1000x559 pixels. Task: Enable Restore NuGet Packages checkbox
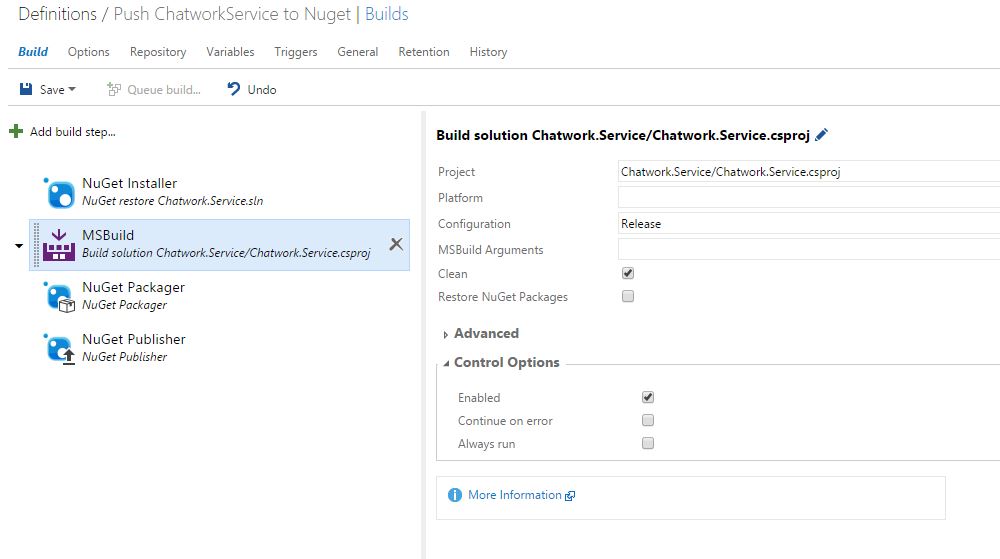coord(628,296)
